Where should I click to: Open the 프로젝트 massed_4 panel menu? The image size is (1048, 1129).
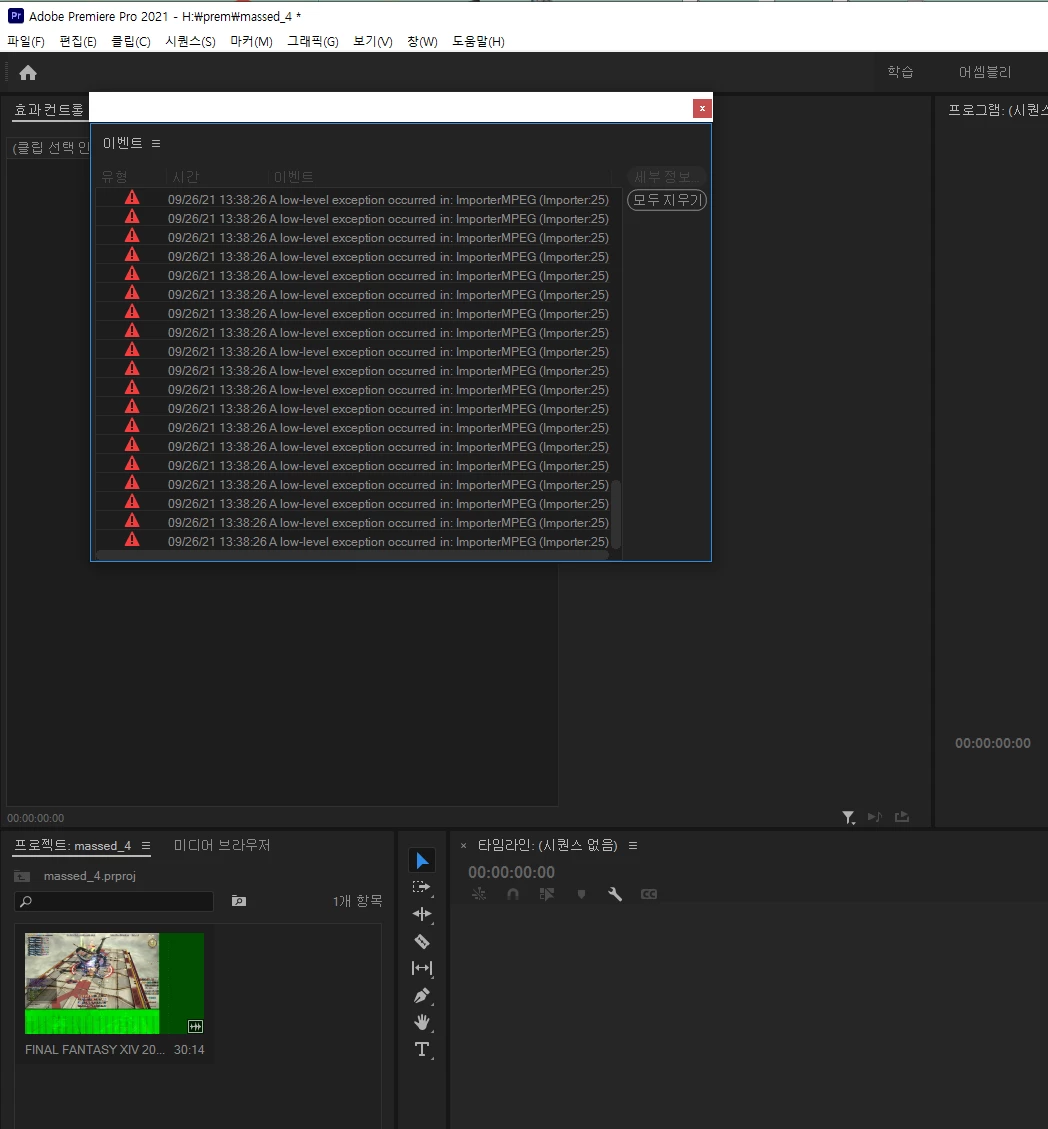(146, 845)
